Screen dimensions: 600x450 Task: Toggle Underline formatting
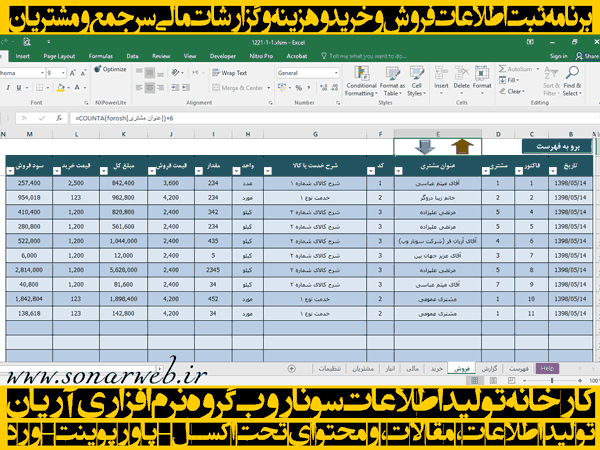tap(19, 88)
